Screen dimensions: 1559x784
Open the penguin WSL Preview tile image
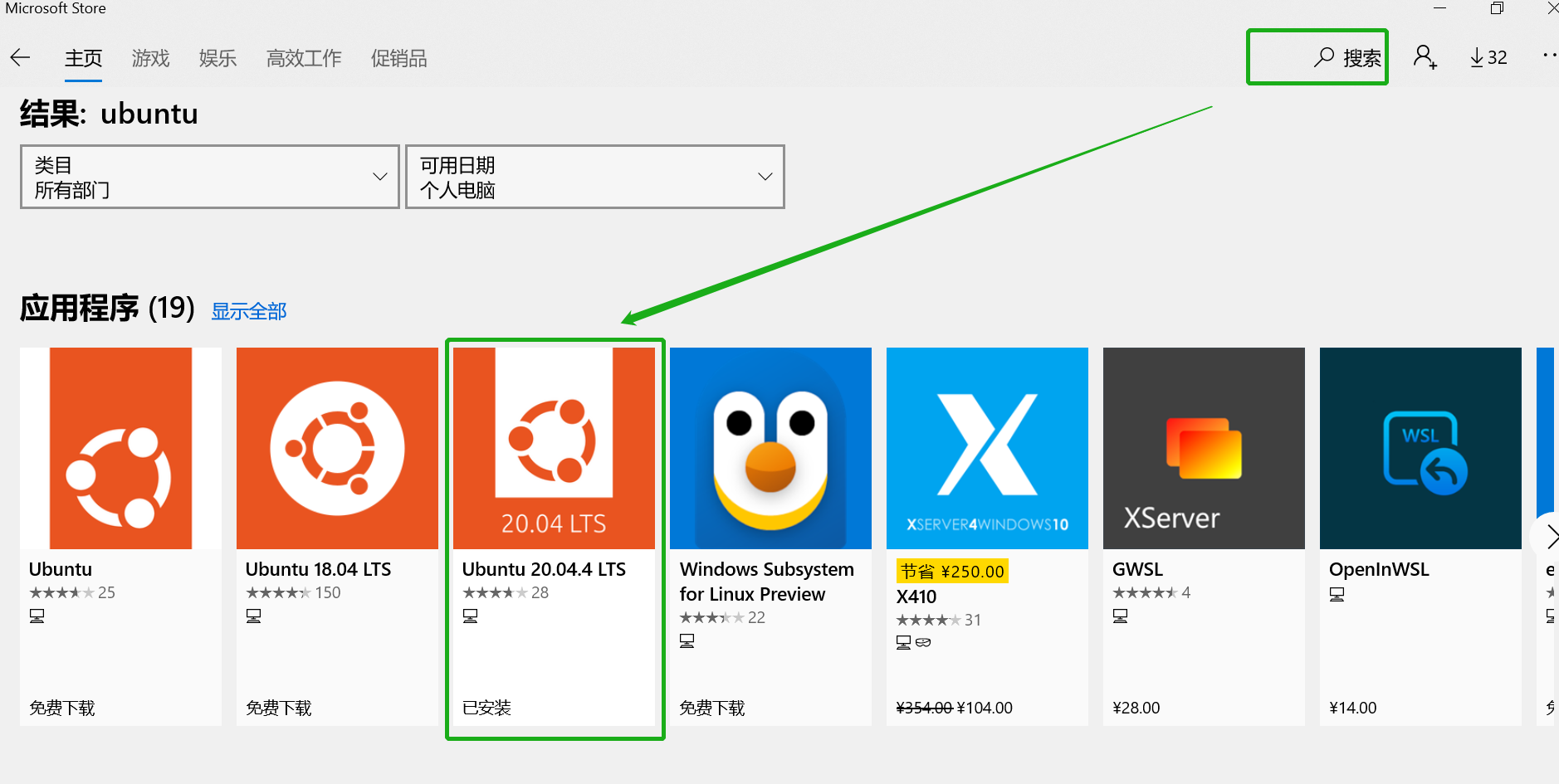(x=770, y=448)
